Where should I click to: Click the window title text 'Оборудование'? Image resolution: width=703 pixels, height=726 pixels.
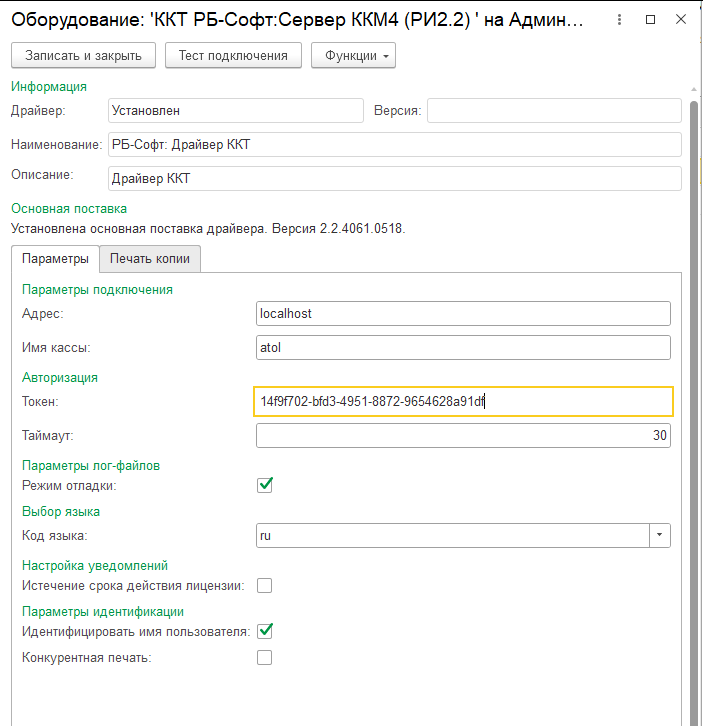(78, 20)
